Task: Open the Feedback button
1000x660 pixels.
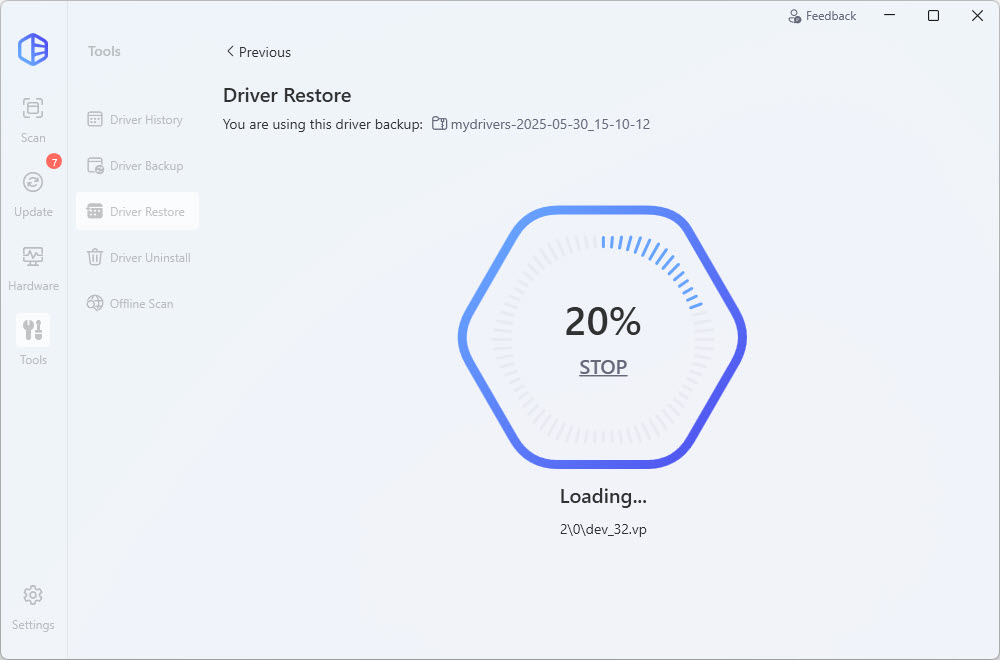Action: (822, 16)
